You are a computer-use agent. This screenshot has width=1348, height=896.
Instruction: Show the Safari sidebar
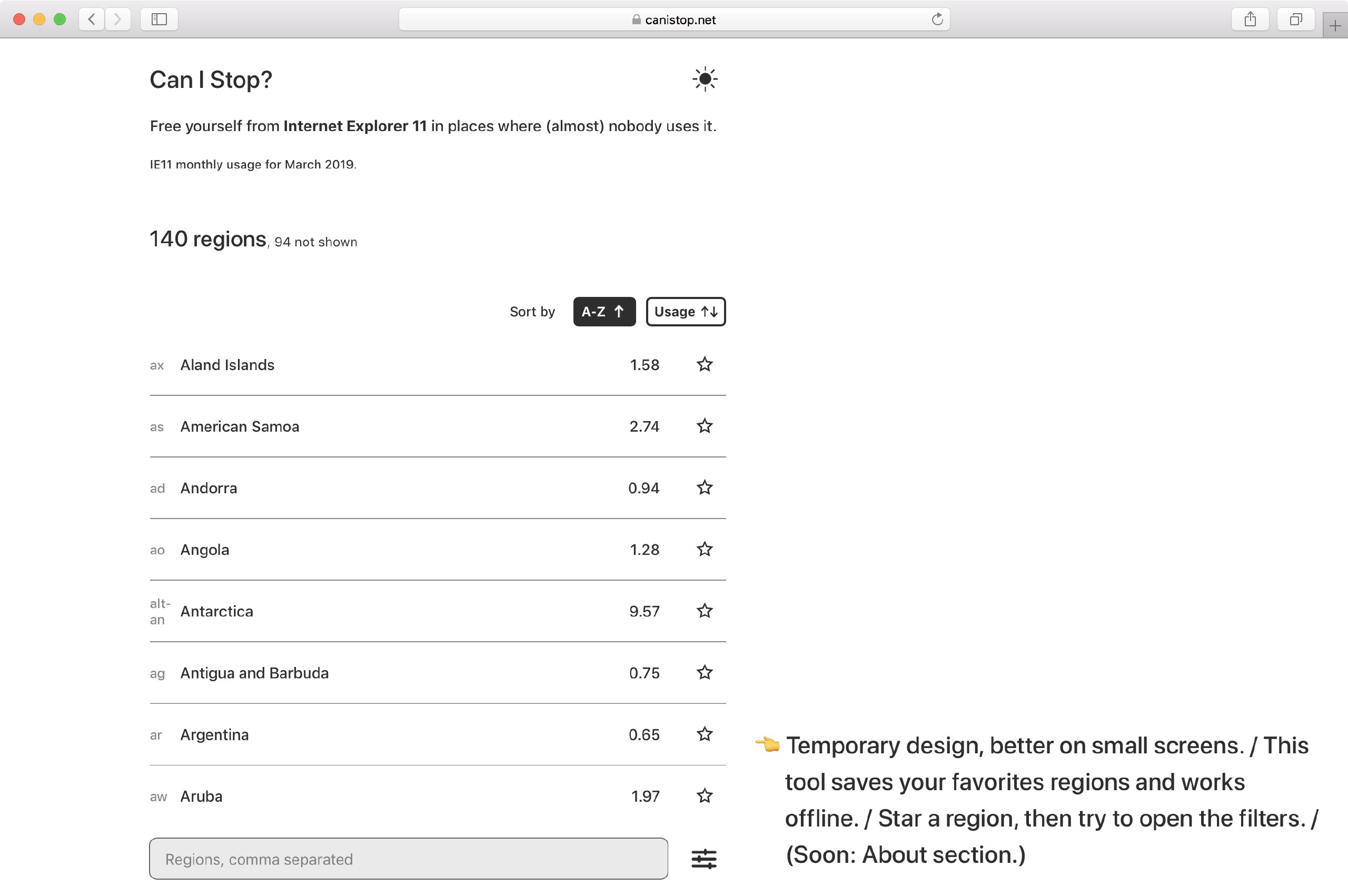point(159,19)
